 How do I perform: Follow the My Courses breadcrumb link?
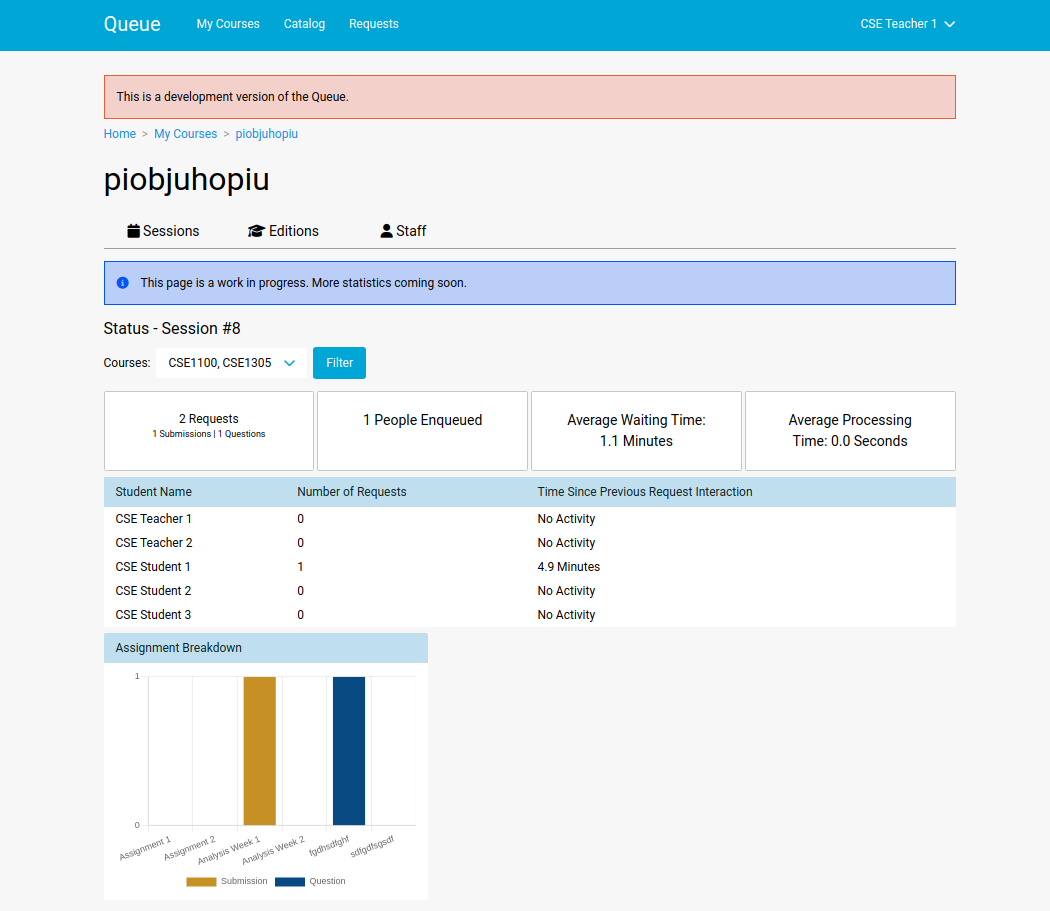[x=185, y=134]
